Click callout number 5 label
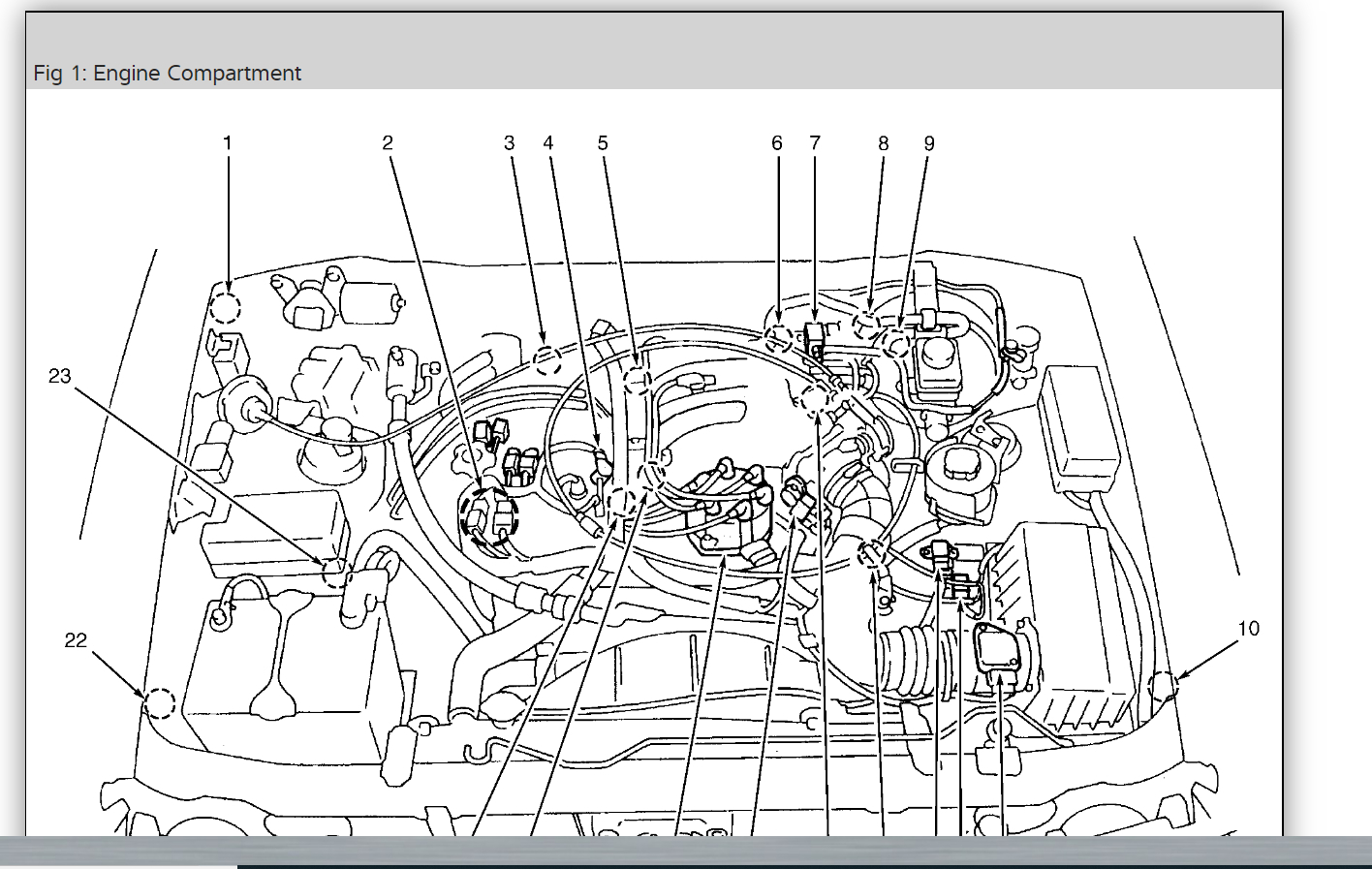 click(603, 143)
